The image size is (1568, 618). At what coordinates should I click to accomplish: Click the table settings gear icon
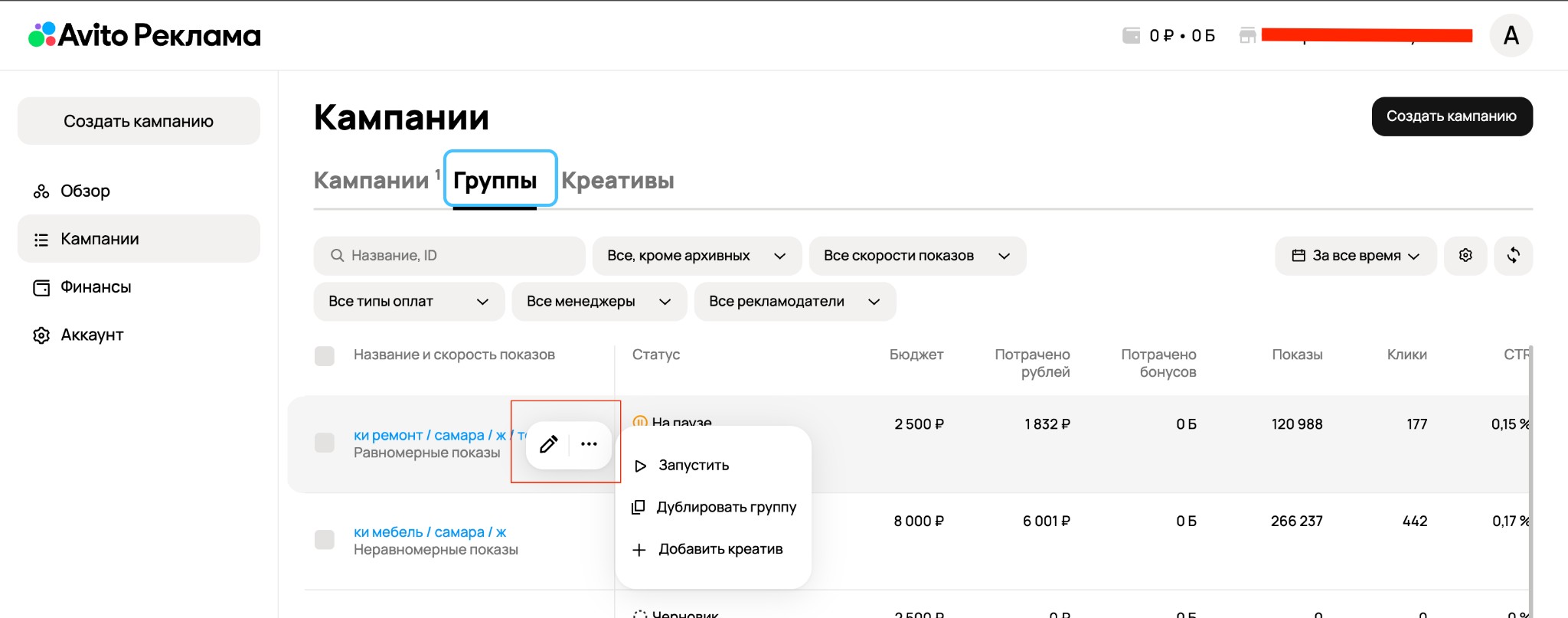click(x=1465, y=256)
